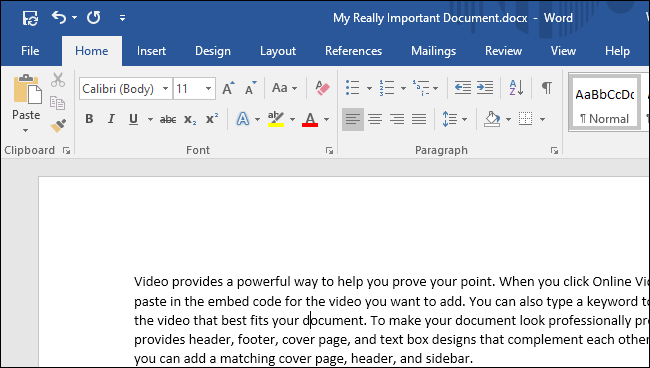Open the View tab
This screenshot has height=368, width=650.
coord(563,51)
